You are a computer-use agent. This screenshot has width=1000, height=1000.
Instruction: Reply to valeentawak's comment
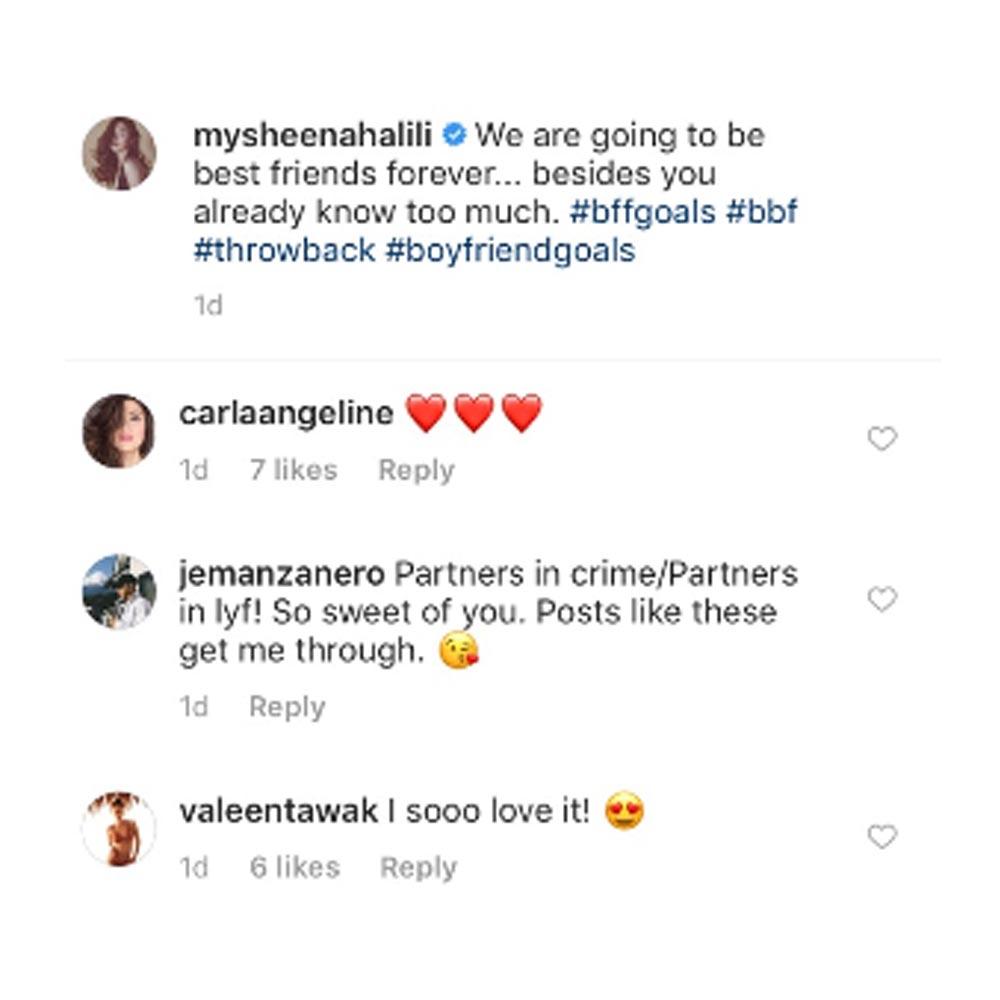[418, 867]
